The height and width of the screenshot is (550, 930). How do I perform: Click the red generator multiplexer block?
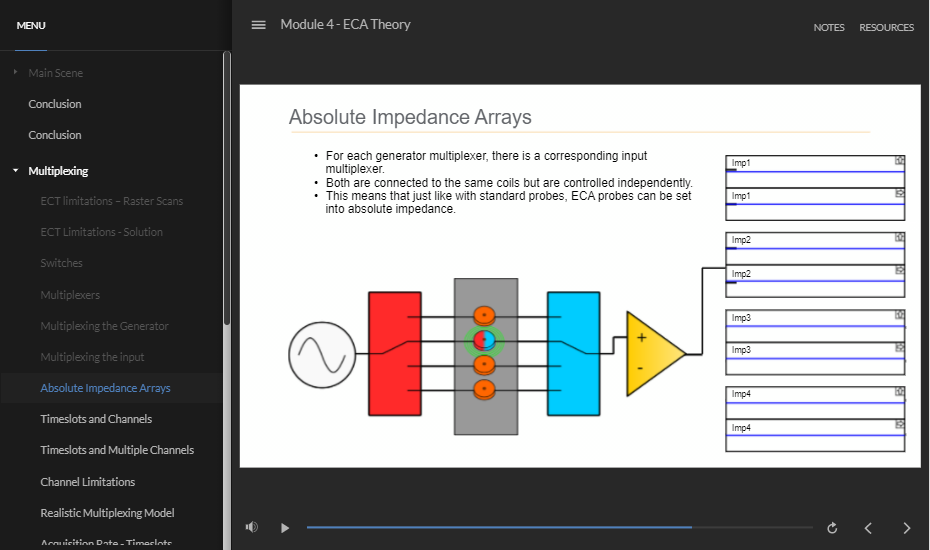(394, 353)
